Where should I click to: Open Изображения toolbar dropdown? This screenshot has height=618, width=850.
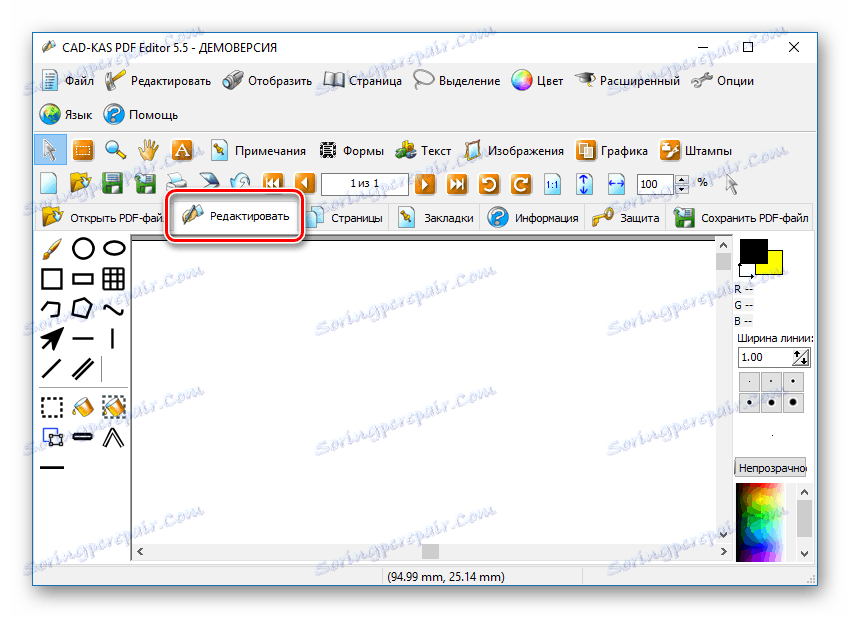coord(514,151)
